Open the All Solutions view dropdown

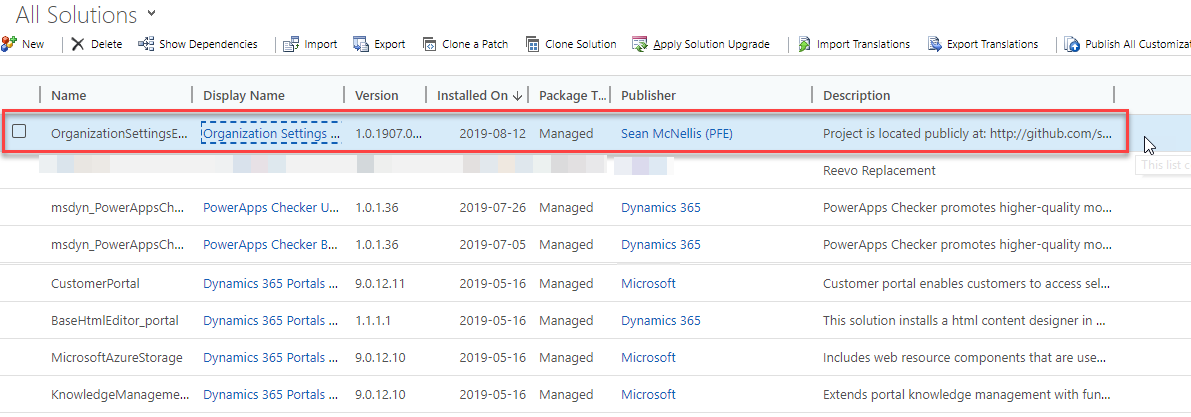pos(151,13)
